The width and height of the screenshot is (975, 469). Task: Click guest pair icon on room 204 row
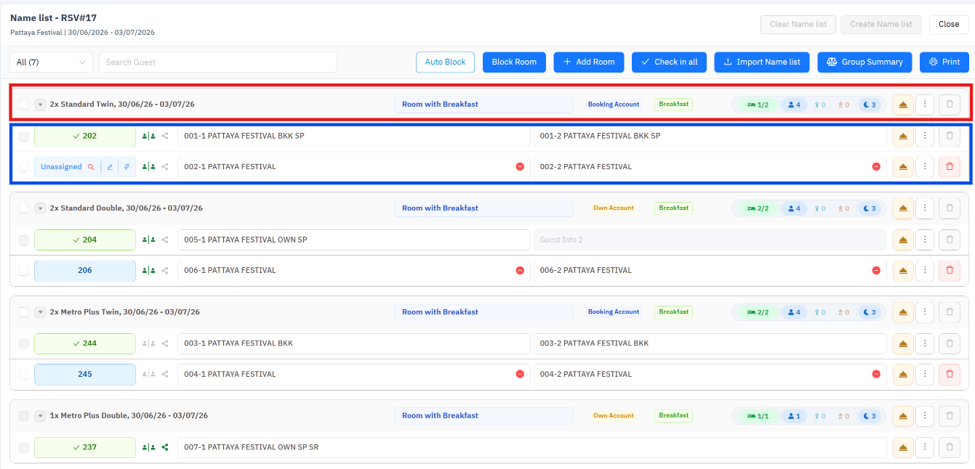[149, 239]
